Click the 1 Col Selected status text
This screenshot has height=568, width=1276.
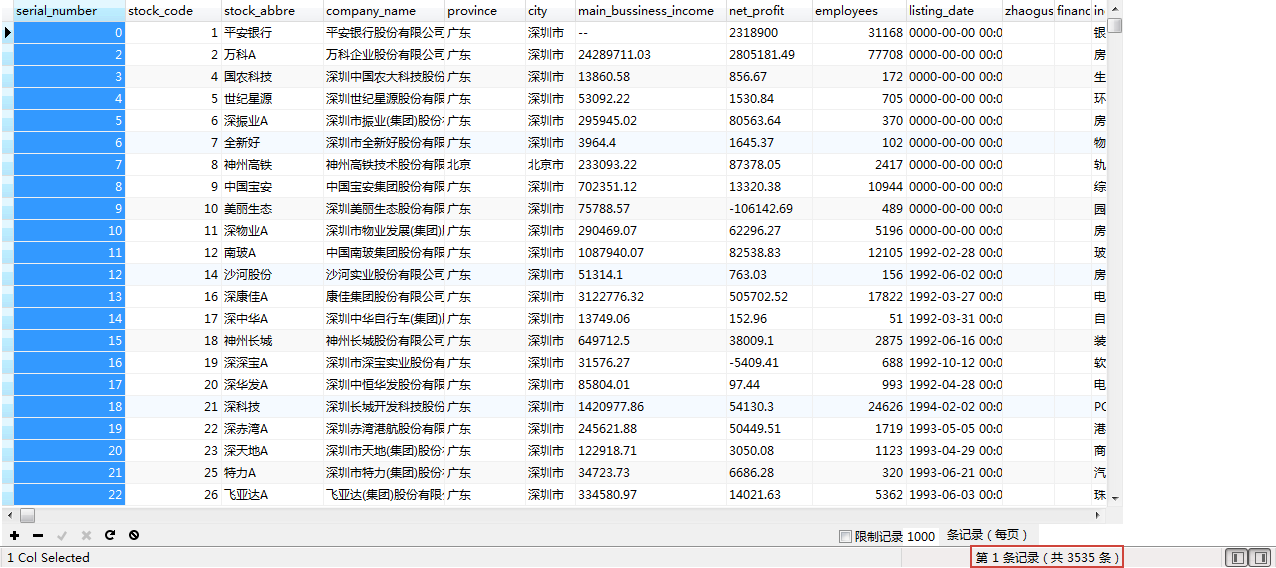click(49, 558)
